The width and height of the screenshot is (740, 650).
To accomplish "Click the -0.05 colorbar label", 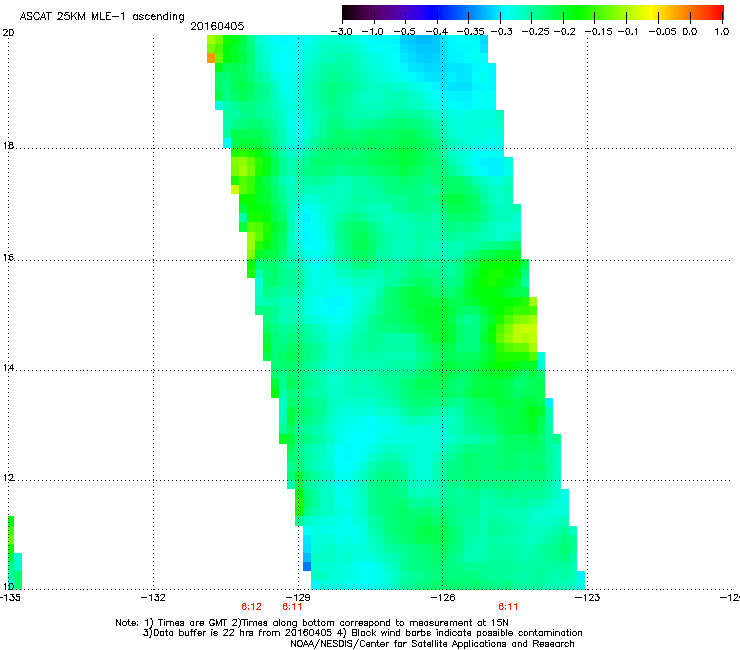I will click(x=662, y=32).
